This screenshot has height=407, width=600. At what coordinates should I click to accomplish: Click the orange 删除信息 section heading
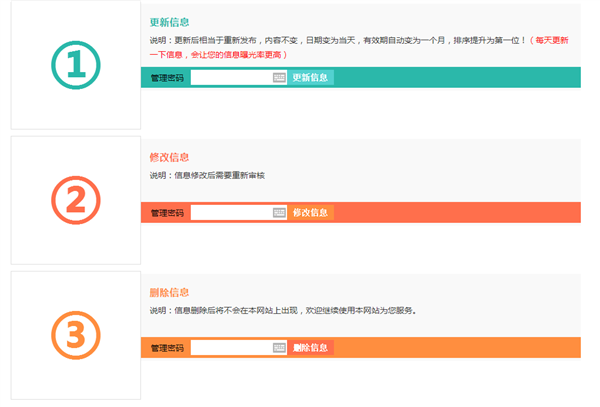170,293
